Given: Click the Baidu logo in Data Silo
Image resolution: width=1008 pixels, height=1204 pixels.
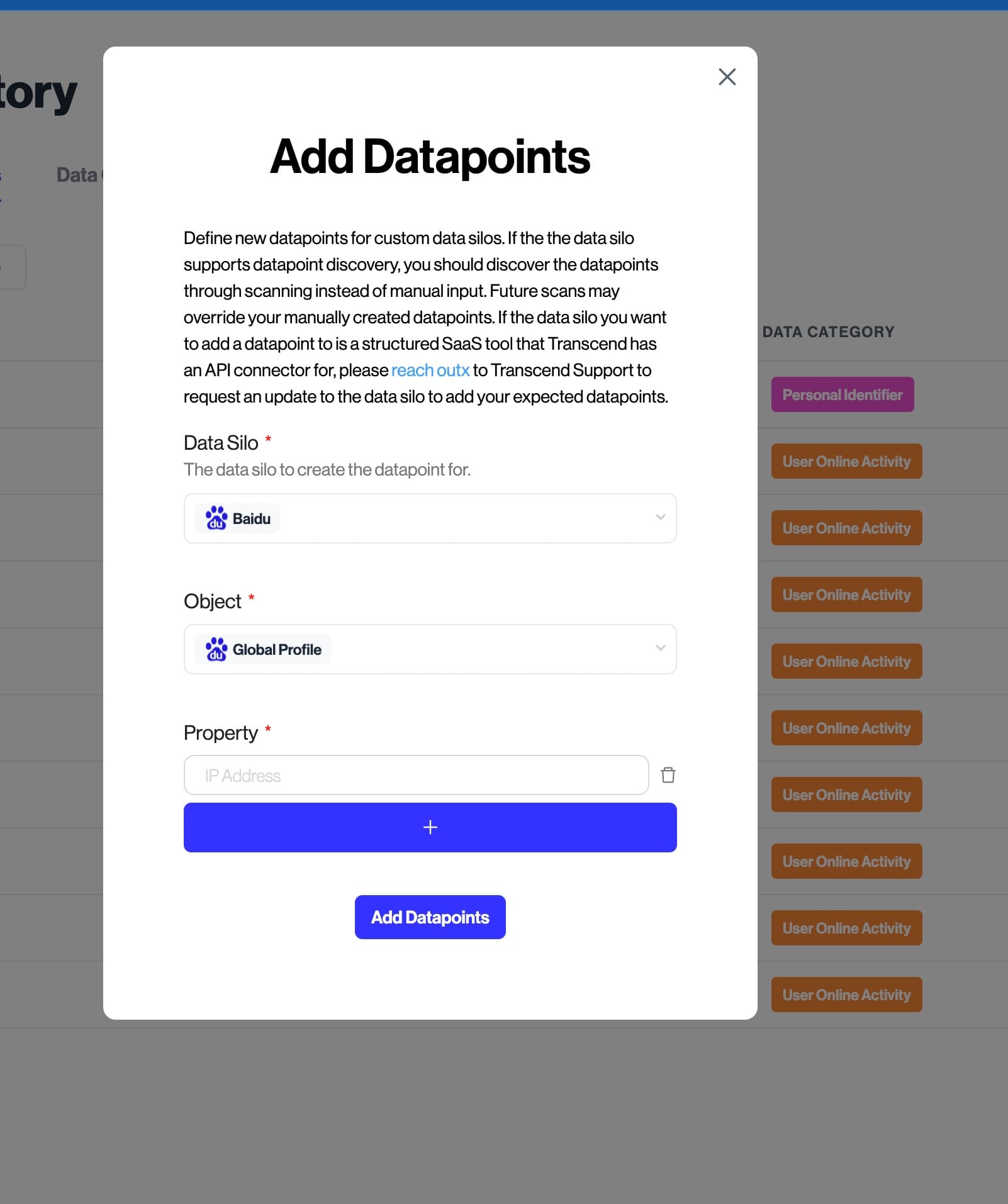Looking at the screenshot, I should pos(216,518).
